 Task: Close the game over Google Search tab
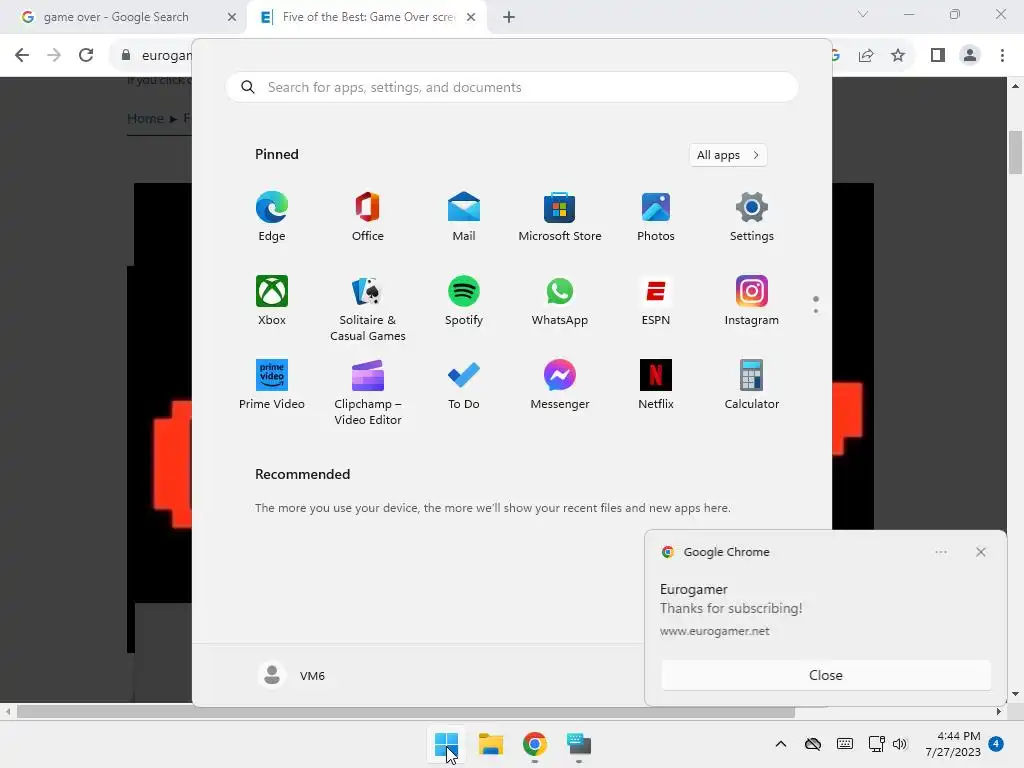232,17
